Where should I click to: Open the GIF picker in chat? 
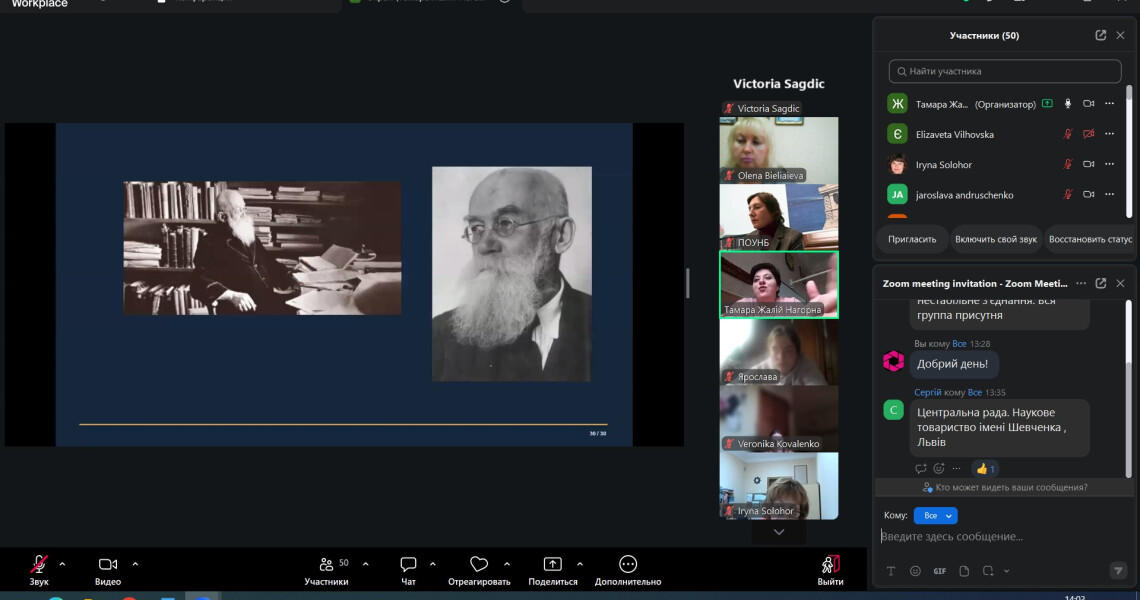(939, 571)
